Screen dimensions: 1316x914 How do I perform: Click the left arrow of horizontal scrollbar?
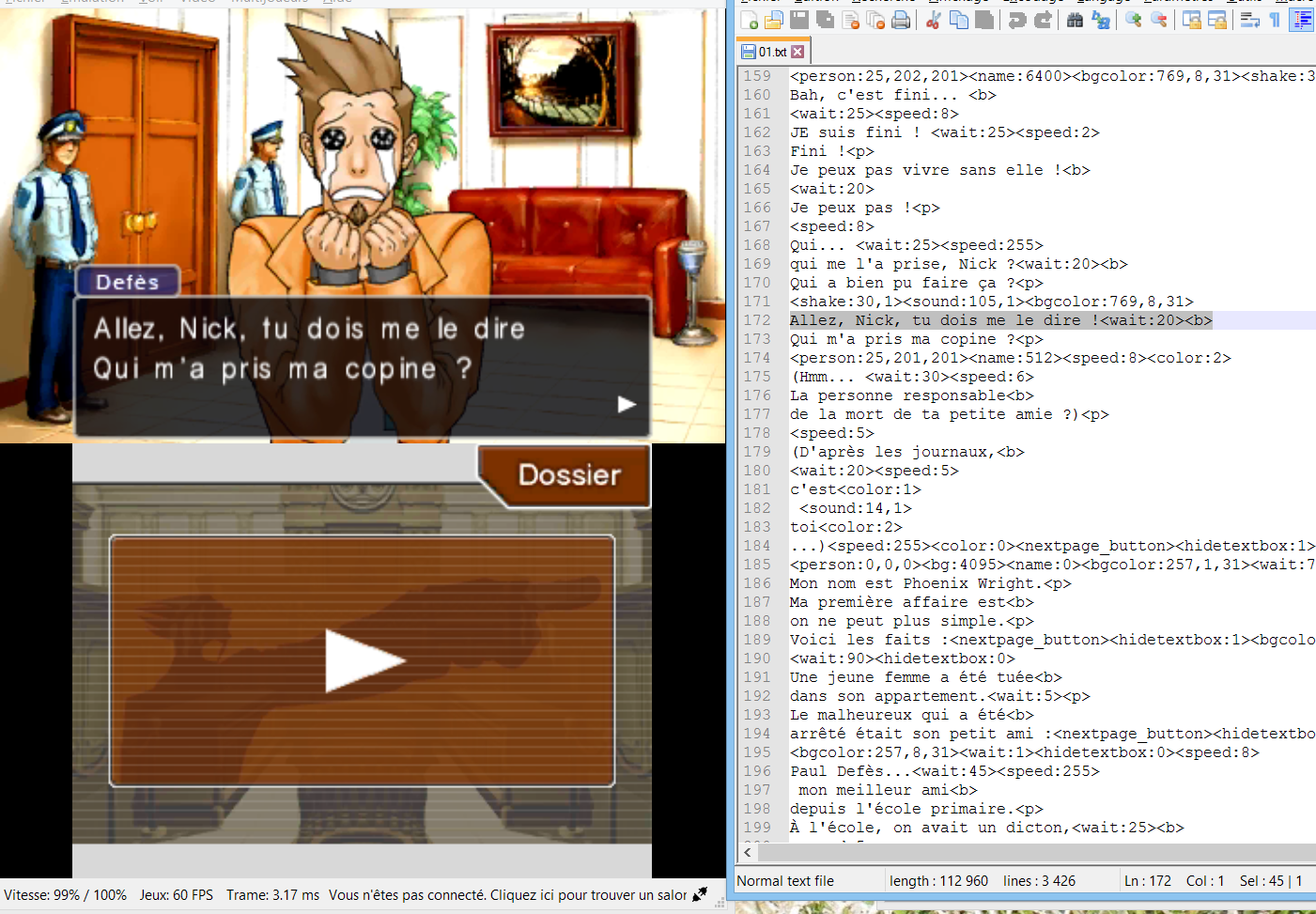coord(748,852)
